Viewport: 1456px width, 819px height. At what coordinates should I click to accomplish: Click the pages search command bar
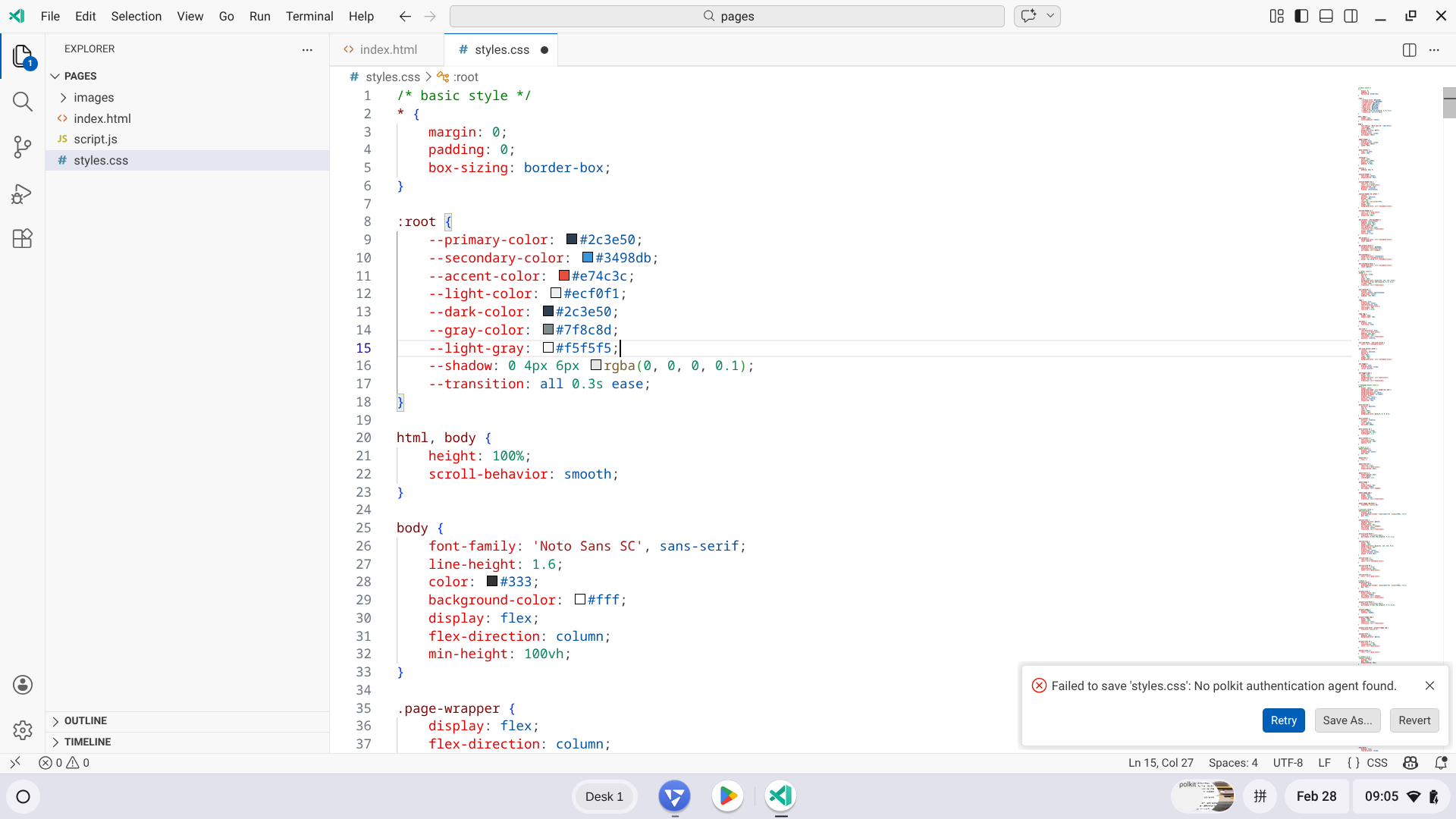click(x=726, y=16)
